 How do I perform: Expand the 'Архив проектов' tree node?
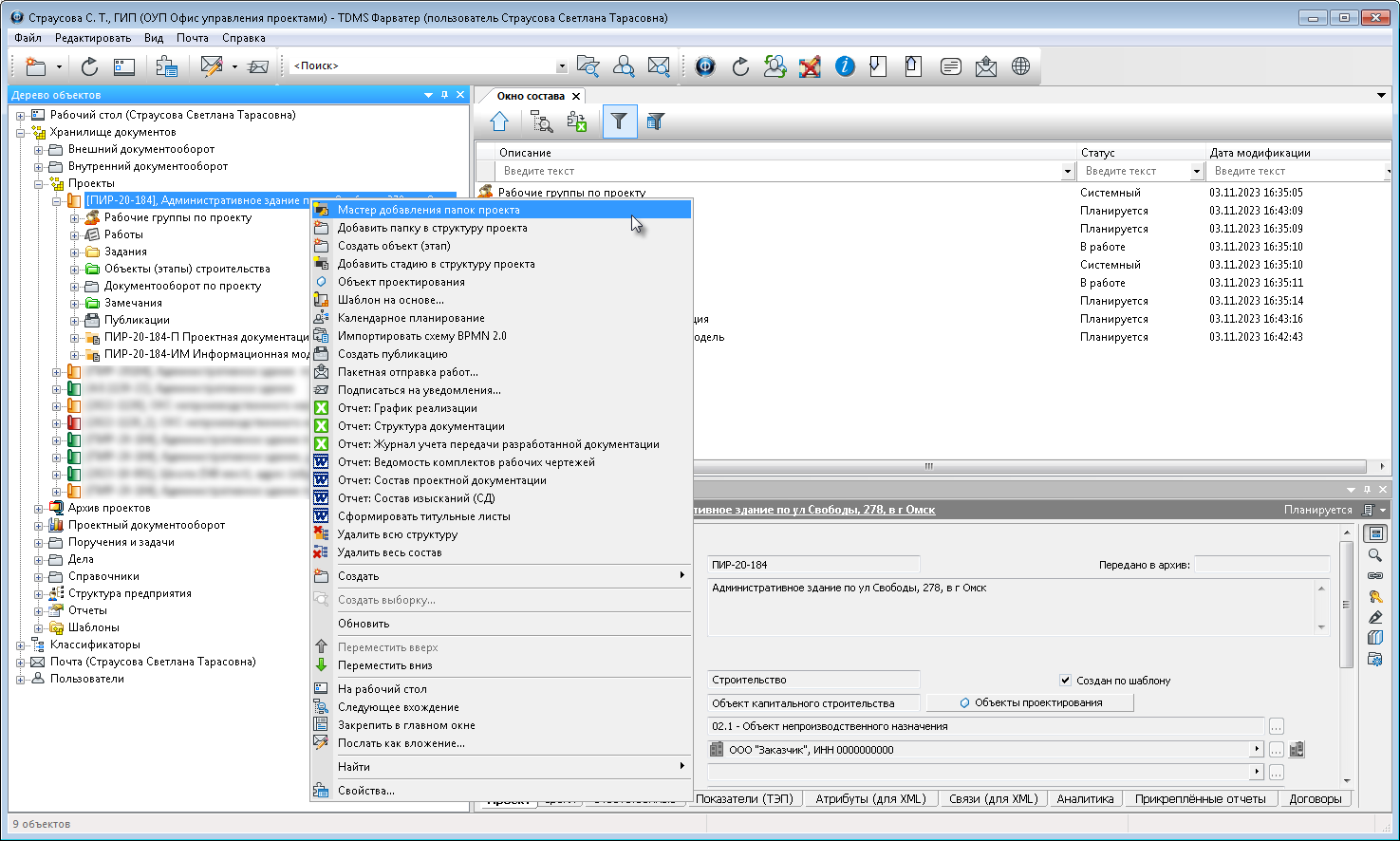coord(39,509)
